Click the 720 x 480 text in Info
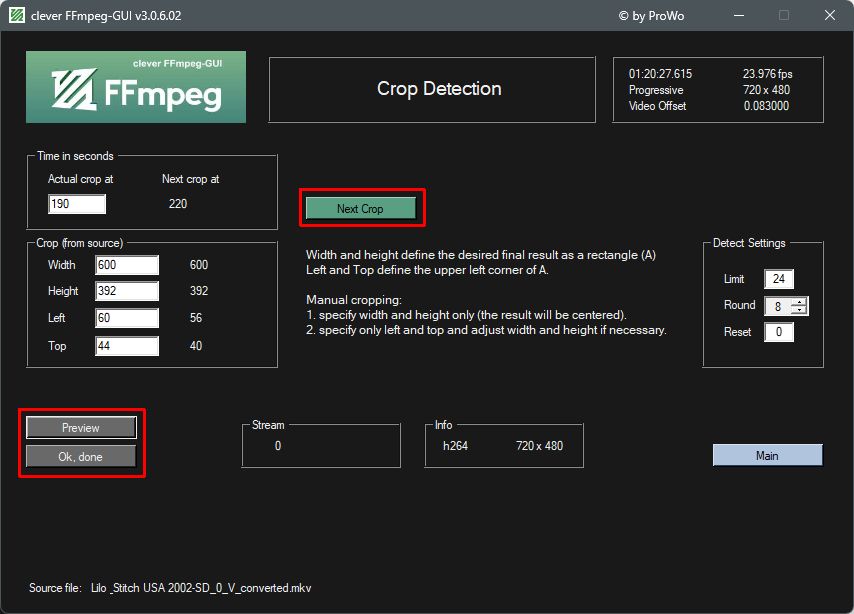Viewport: 854px width, 614px height. [539, 446]
